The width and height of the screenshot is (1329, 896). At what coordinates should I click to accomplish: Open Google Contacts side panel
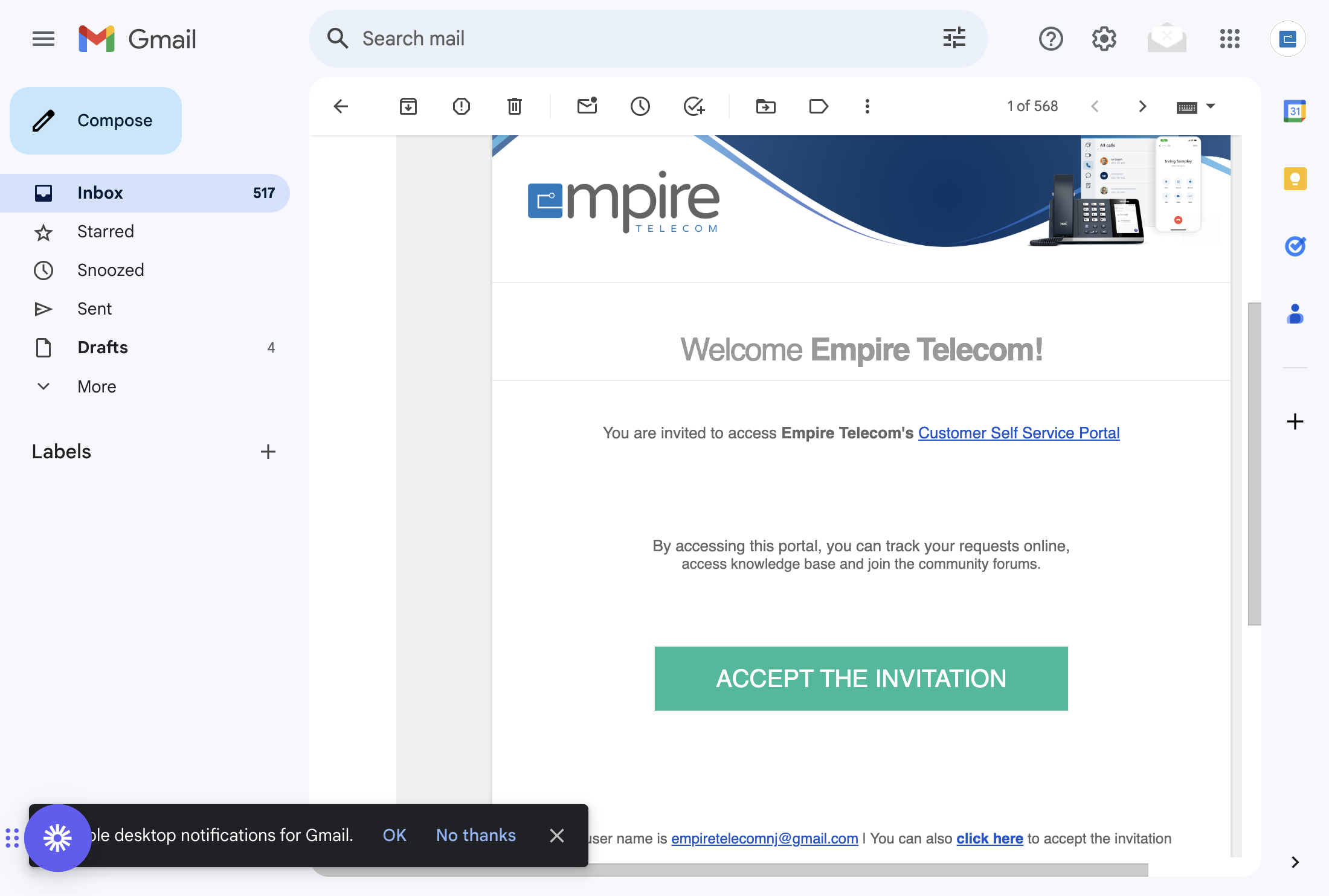[x=1295, y=314]
